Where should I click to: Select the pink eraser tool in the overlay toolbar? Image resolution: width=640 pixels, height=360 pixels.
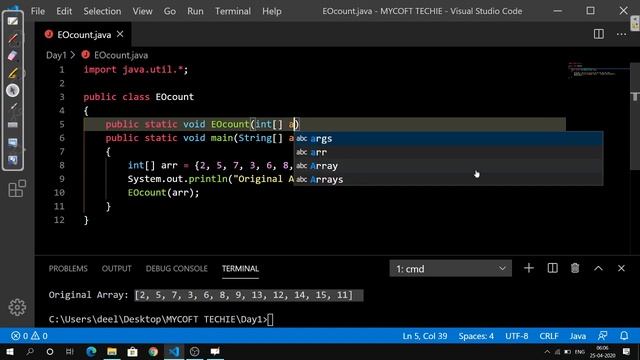pos(13,56)
